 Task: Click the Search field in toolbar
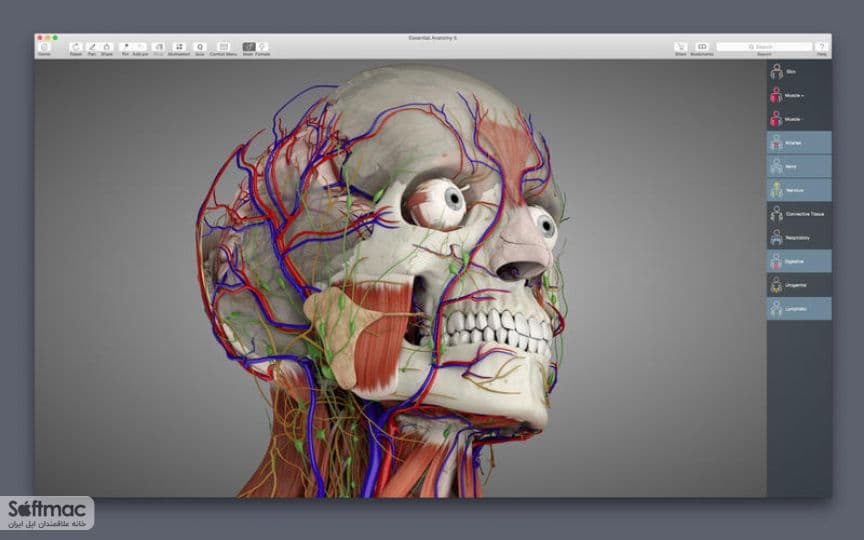click(764, 47)
